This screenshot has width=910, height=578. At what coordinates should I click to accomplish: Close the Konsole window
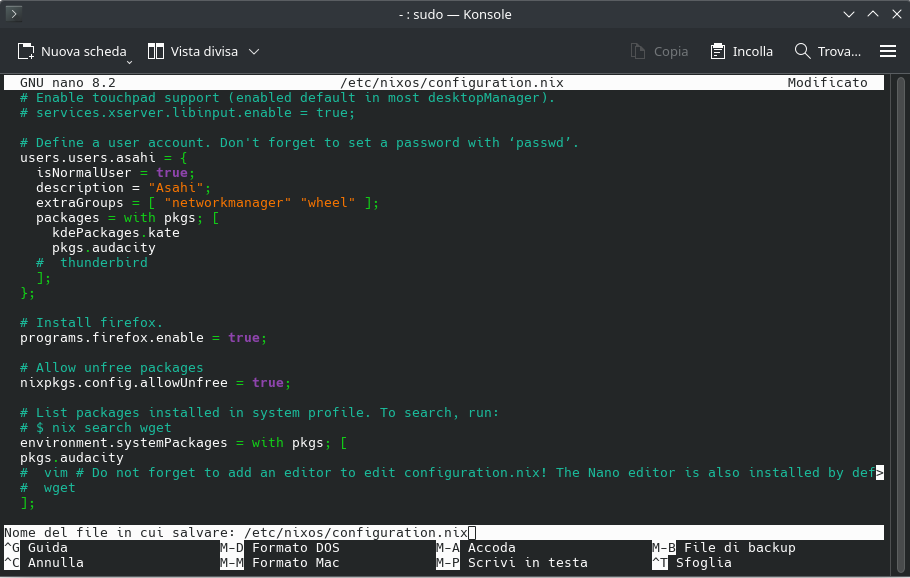click(892, 15)
